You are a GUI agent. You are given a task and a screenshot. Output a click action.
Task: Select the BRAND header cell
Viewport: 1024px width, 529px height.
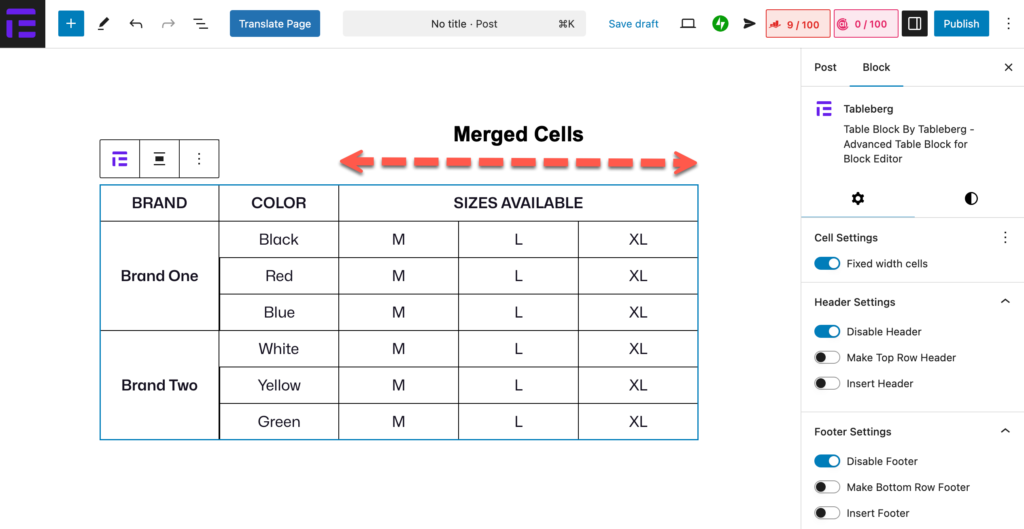click(159, 203)
